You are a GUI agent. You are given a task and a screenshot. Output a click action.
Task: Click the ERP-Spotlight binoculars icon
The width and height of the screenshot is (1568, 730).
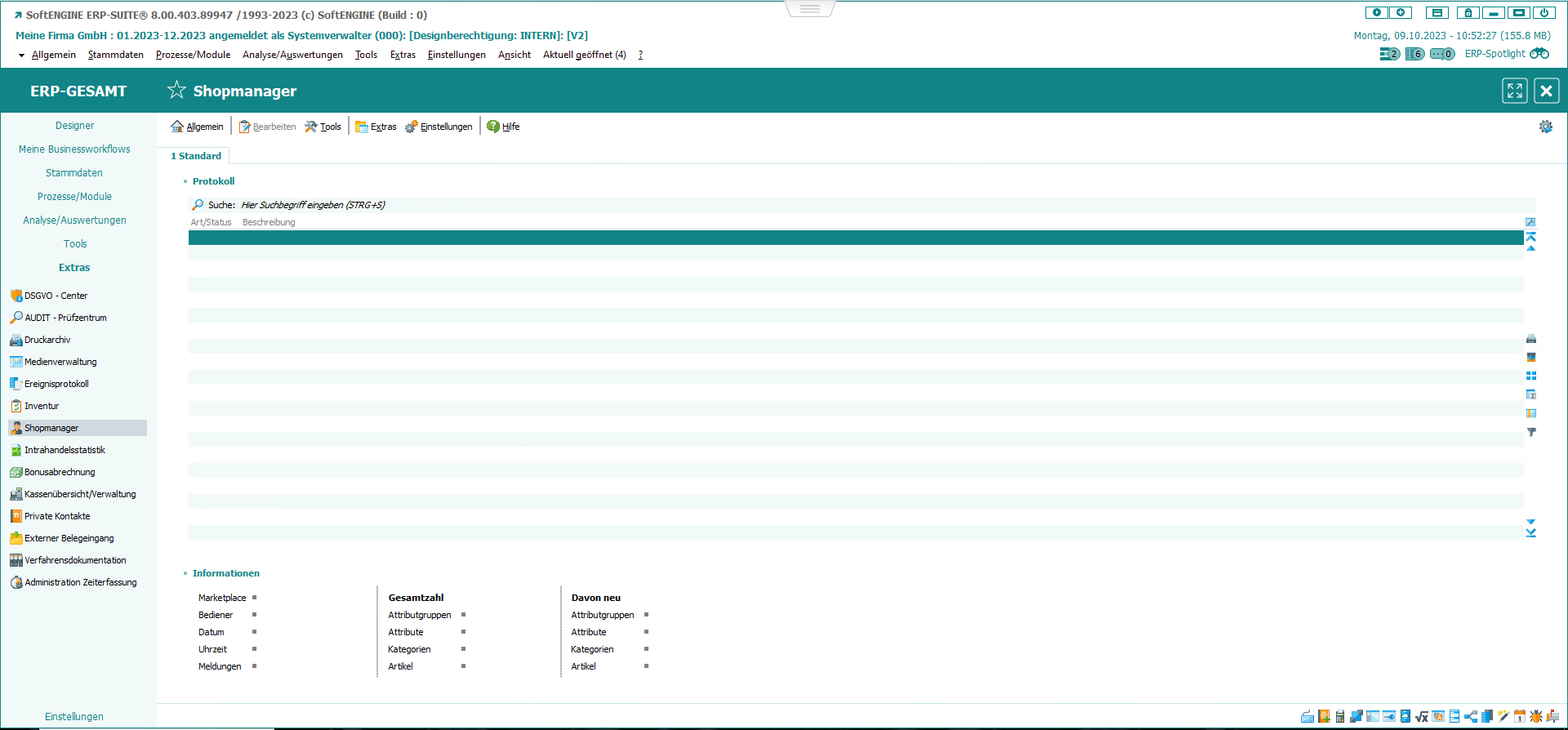1539,54
